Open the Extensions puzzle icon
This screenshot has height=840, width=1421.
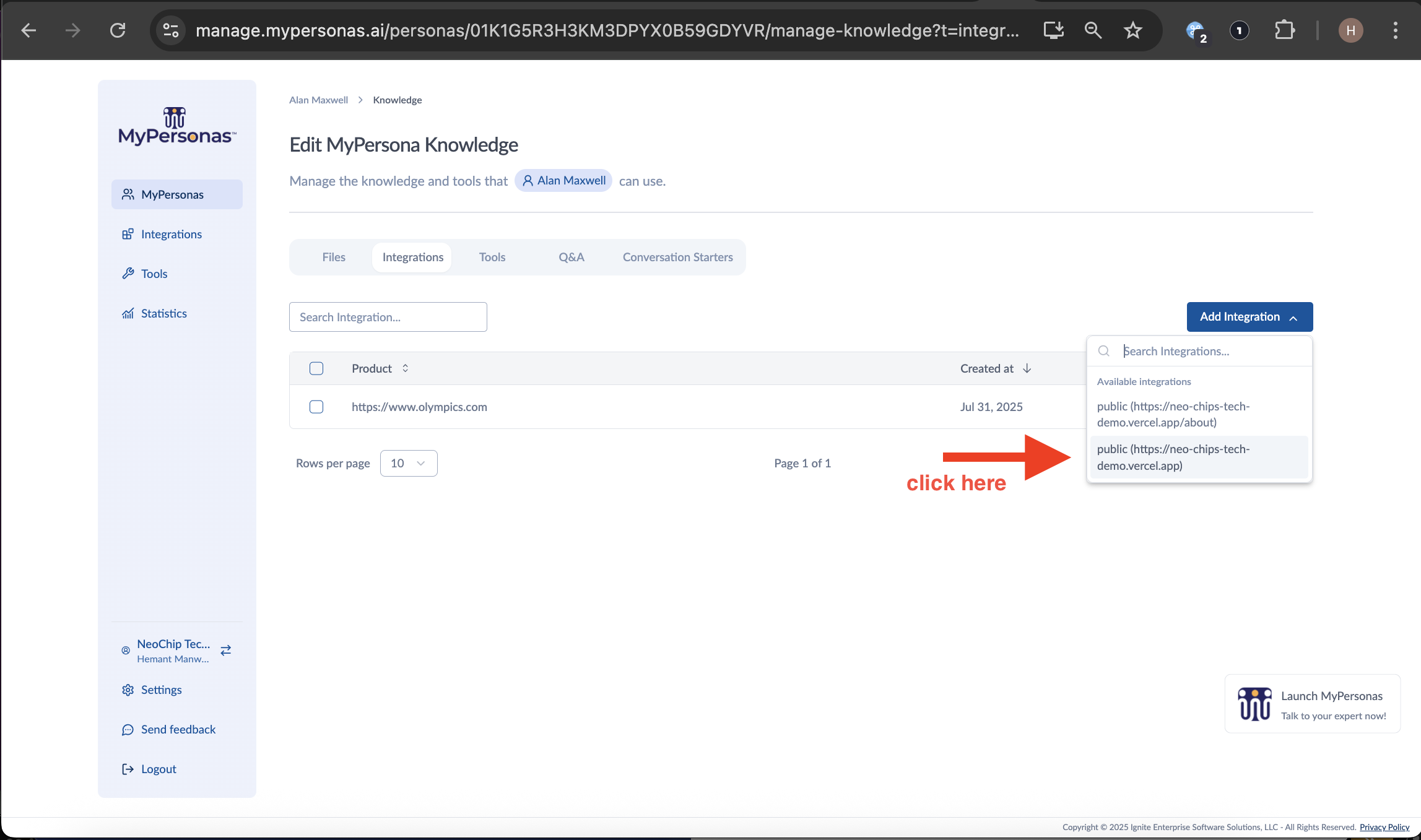(x=1285, y=30)
